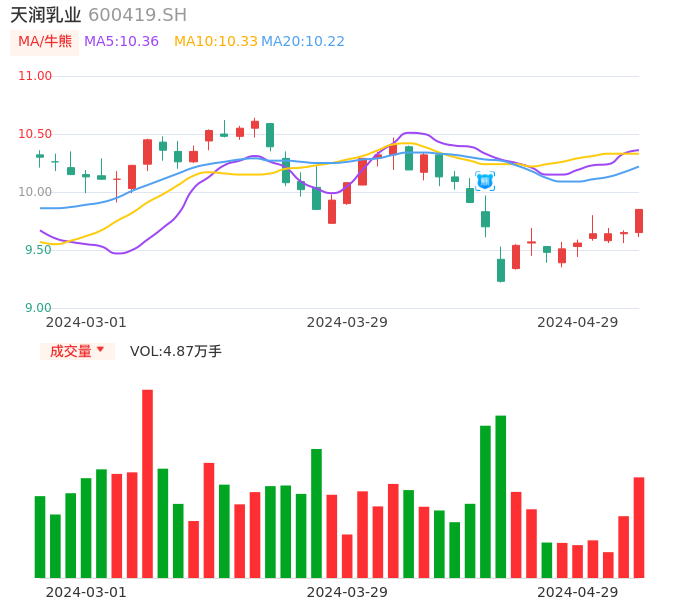Click the 2024-03-01 date under volume chart
The width and height of the screenshot is (686, 606).
(x=86, y=592)
